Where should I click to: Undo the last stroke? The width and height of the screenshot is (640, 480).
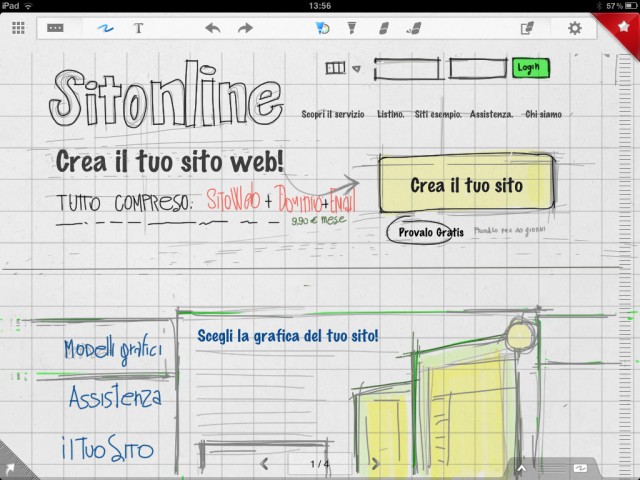[x=212, y=28]
